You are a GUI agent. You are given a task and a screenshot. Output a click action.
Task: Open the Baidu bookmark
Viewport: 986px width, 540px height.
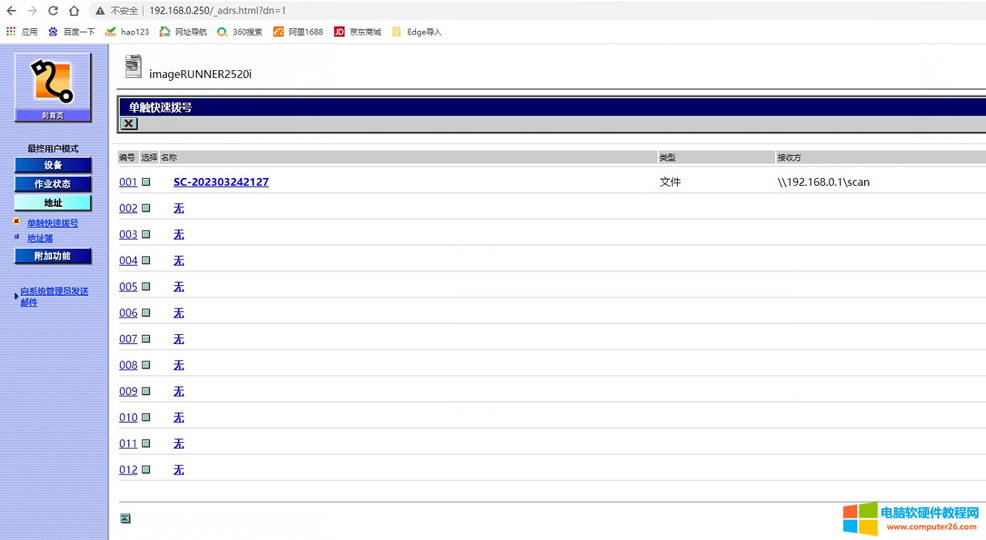click(x=71, y=31)
